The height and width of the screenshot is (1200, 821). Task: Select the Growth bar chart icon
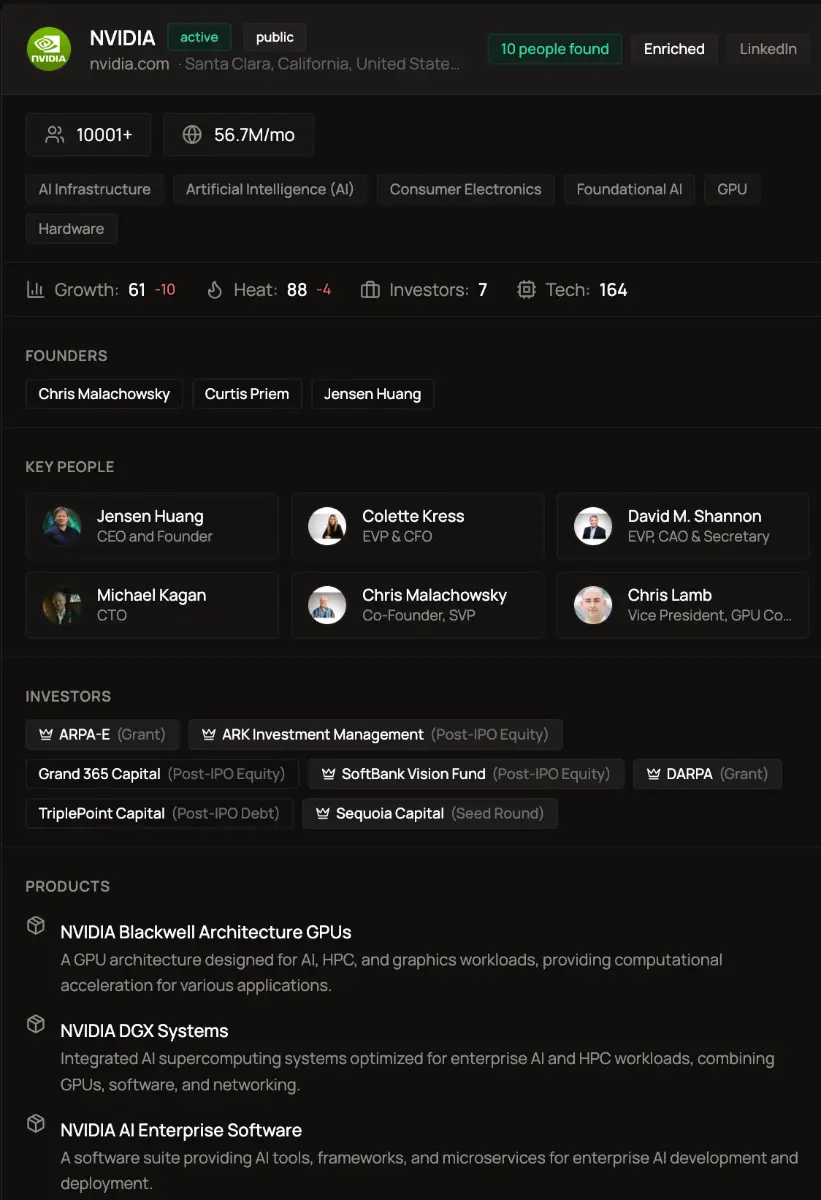coord(35,289)
